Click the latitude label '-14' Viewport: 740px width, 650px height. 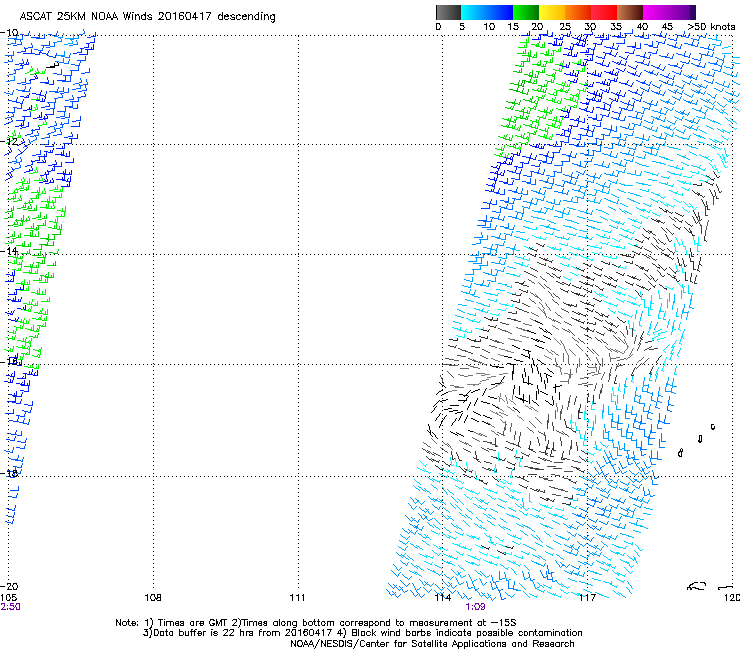tap(9, 251)
